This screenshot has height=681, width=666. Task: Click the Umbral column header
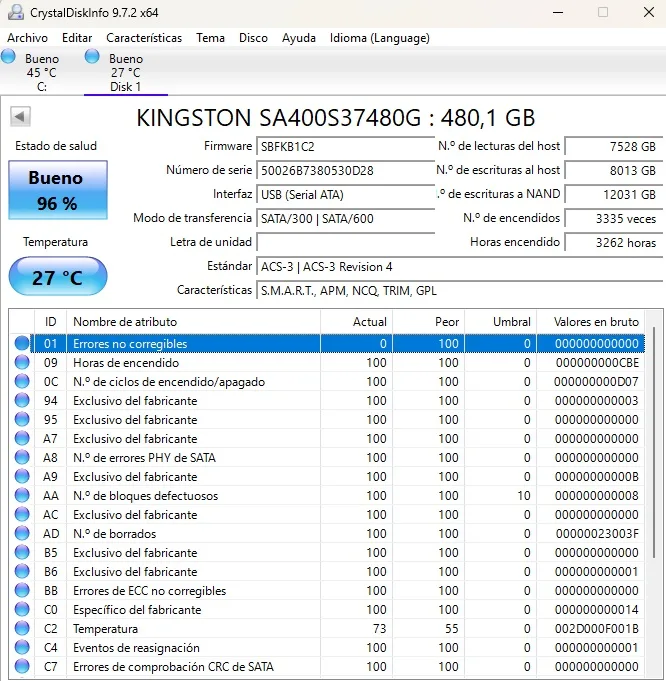[501, 322]
